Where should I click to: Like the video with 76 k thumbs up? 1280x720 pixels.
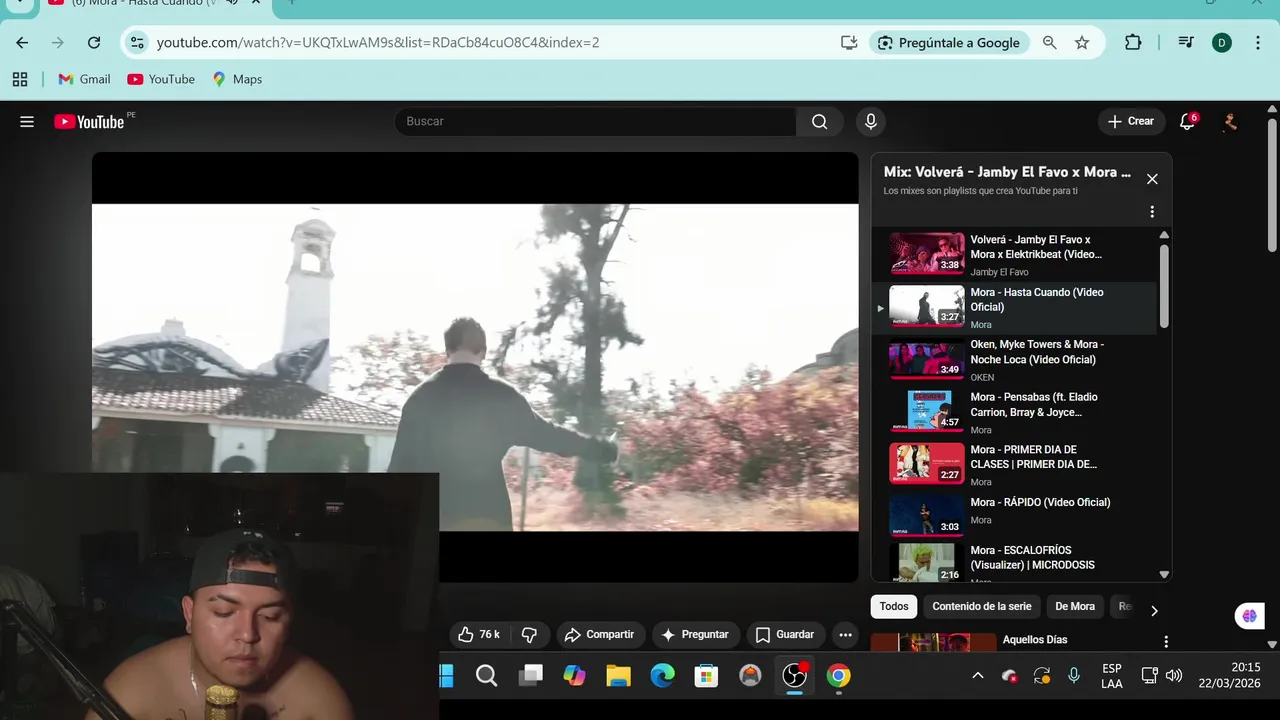479,634
